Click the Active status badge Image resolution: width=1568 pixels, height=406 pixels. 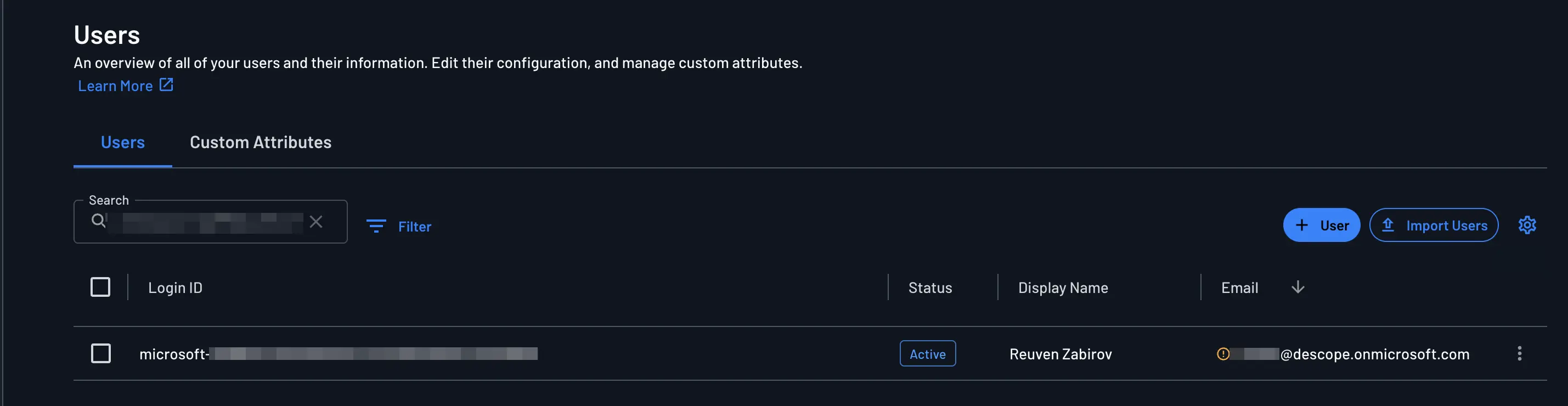coord(928,354)
